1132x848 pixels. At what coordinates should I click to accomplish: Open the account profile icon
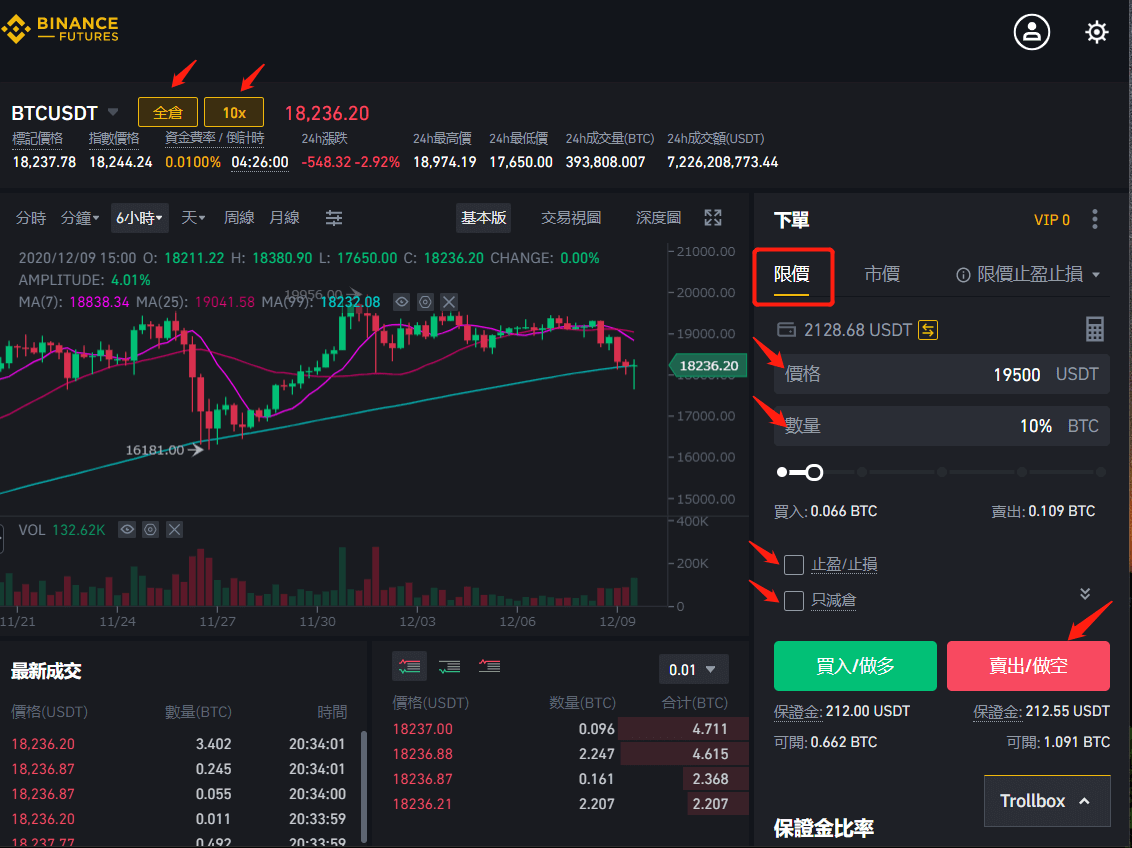click(1031, 32)
